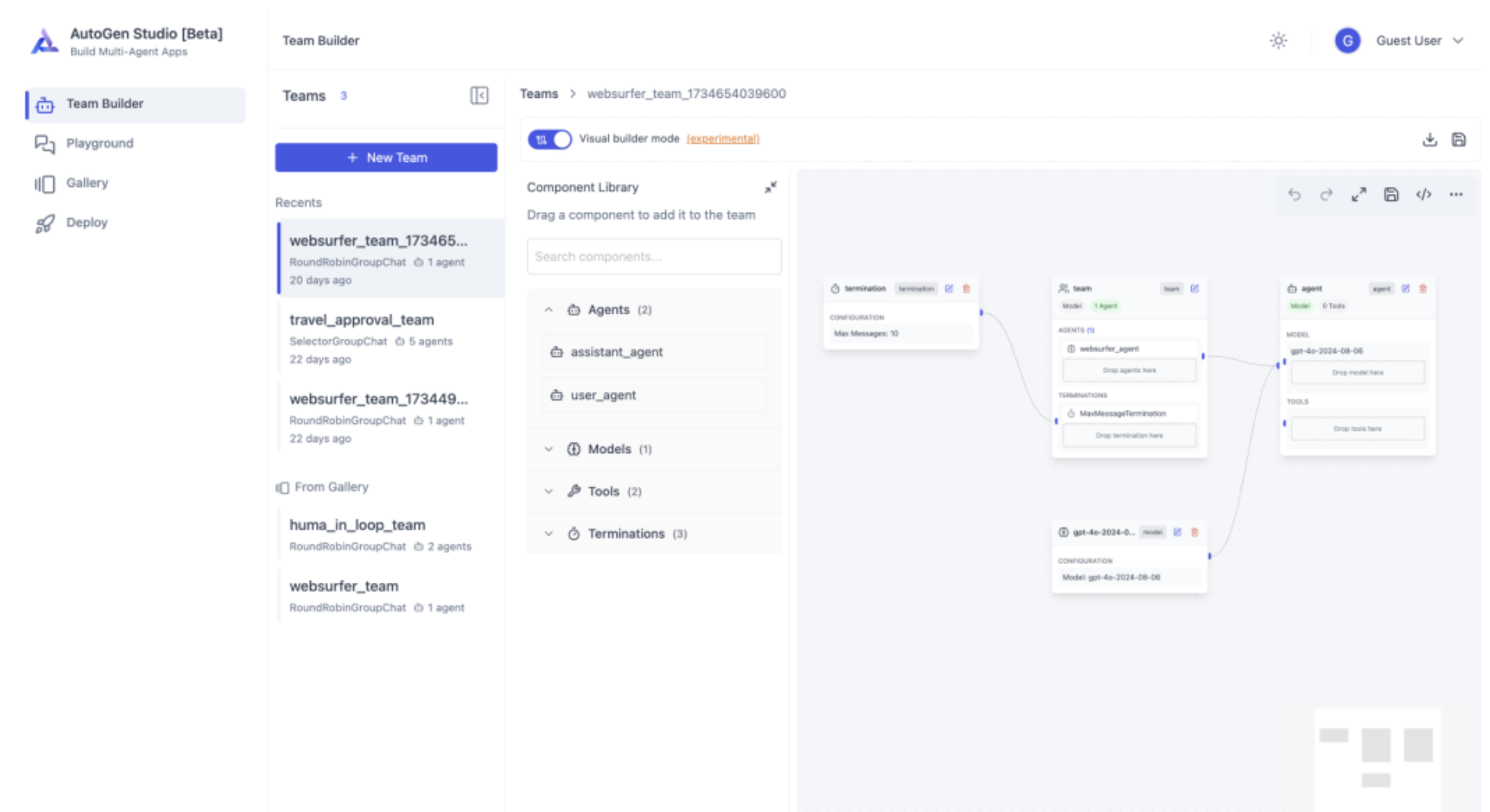Screen dimensions: 1490x812
Task: Minimize the Component Library panel
Action: click(771, 187)
